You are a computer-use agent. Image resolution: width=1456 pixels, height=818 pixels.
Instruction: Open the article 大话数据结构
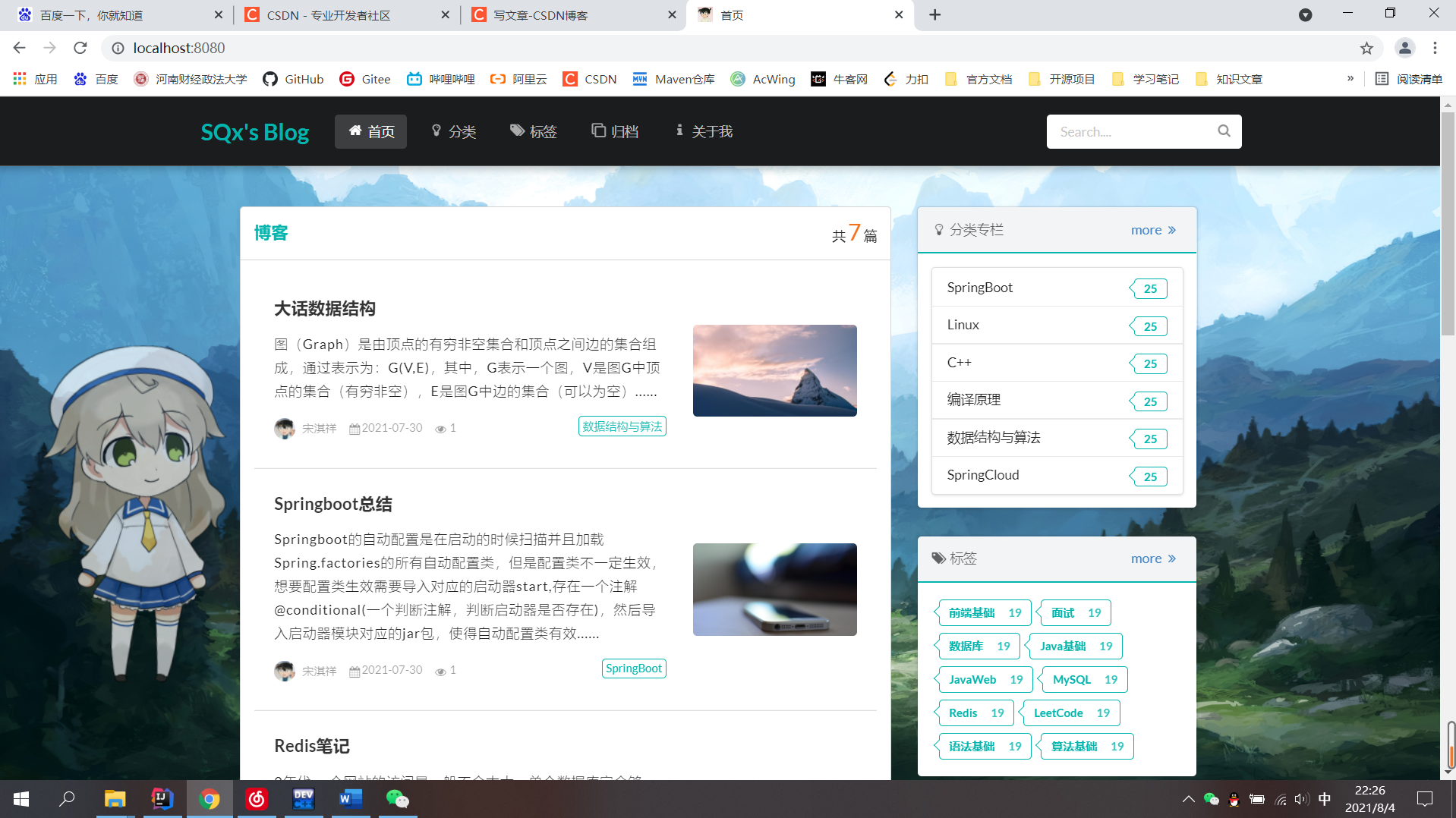pos(325,308)
